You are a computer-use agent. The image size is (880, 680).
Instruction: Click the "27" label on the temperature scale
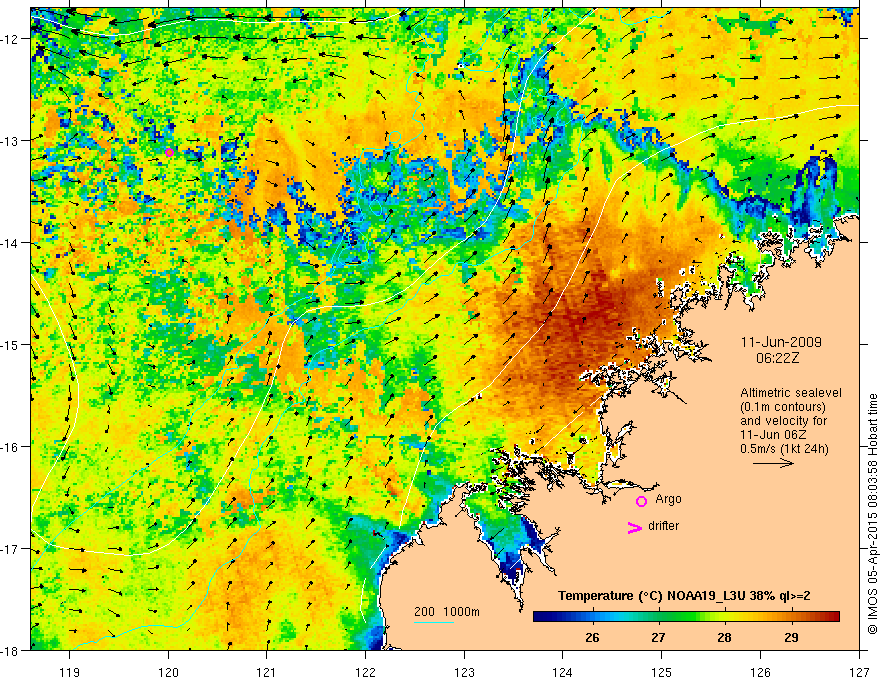pos(658,637)
